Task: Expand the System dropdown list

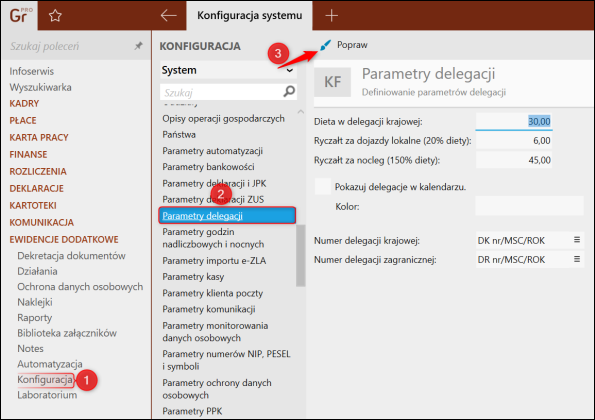Action: point(228,70)
